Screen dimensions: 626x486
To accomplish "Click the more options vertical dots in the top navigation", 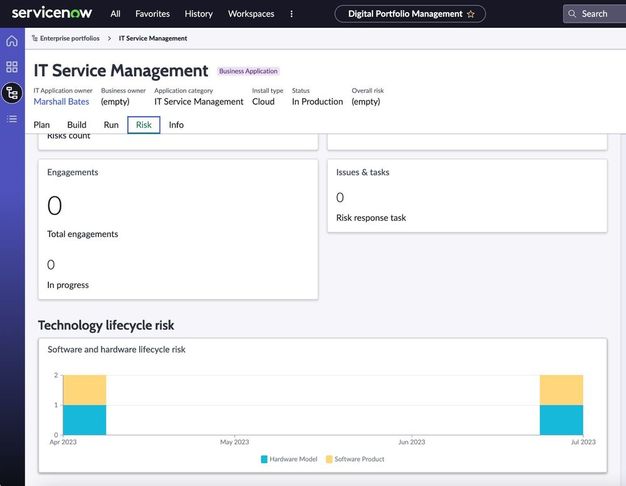I will tap(292, 14).
